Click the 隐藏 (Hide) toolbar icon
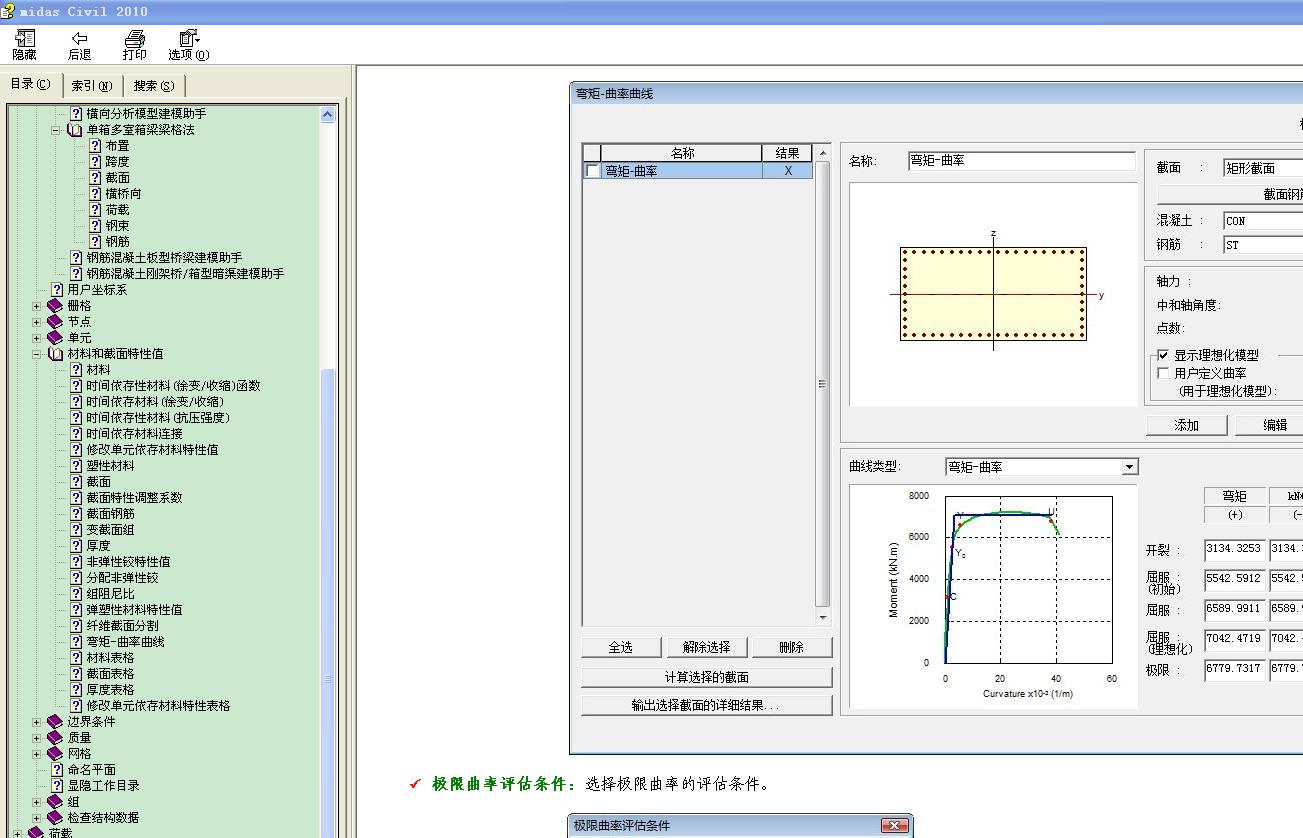This screenshot has height=838, width=1303. 24,45
